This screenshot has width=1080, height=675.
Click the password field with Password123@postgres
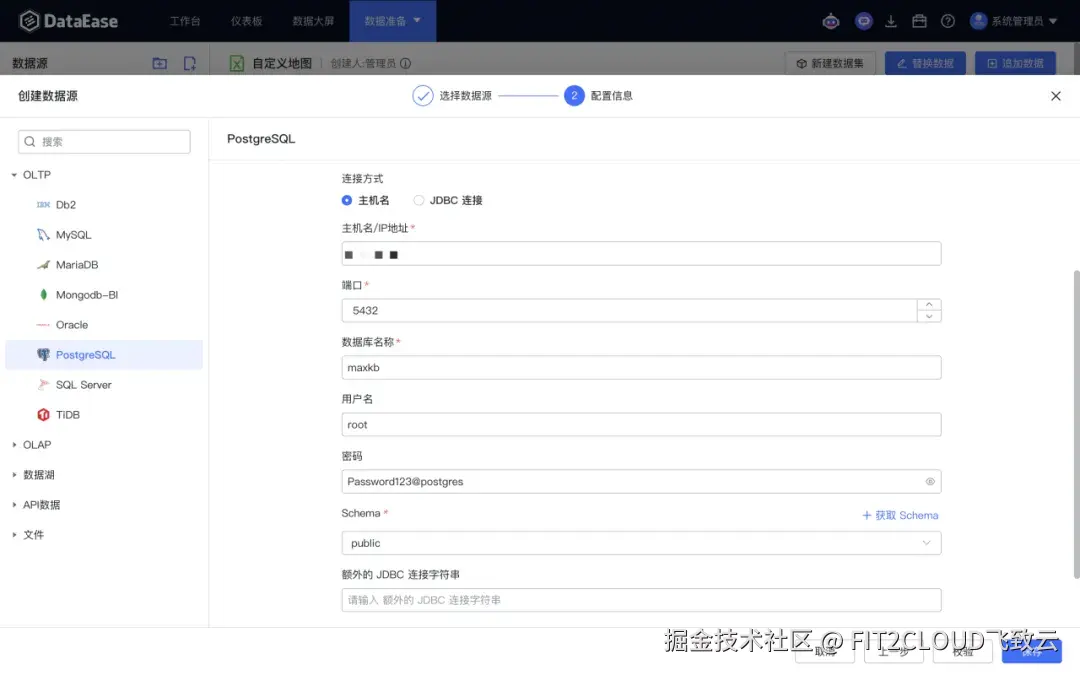(641, 481)
